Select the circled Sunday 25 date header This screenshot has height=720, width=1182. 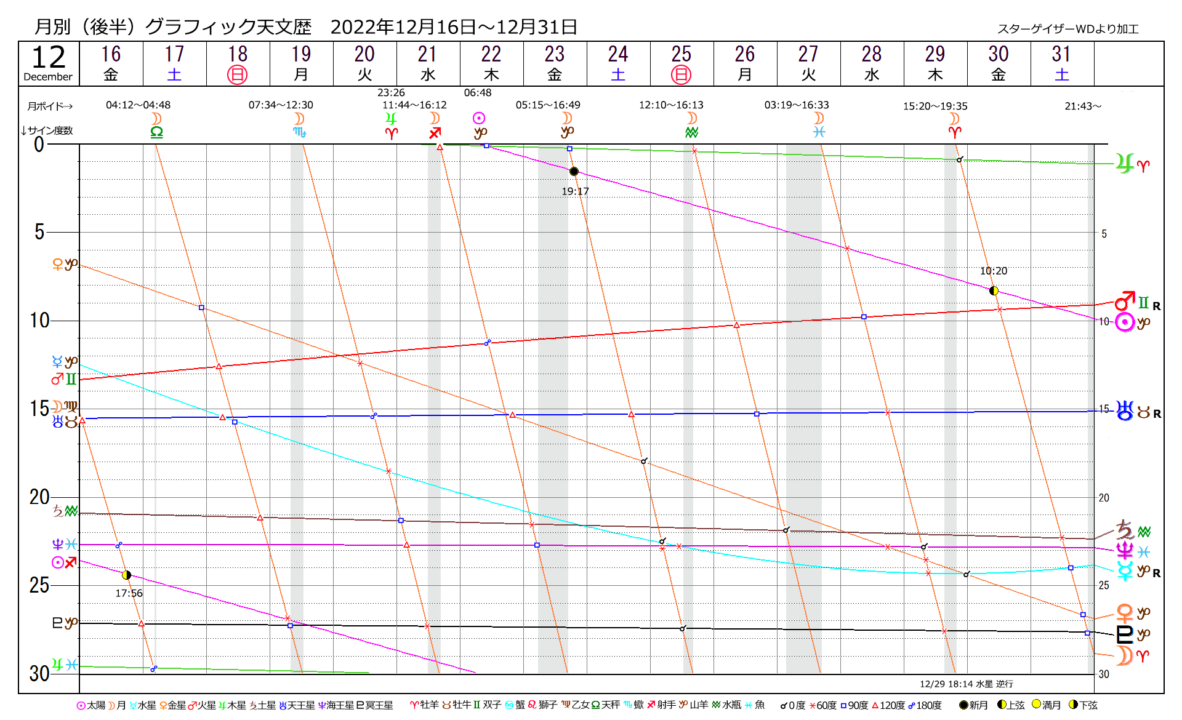[x=681, y=73]
